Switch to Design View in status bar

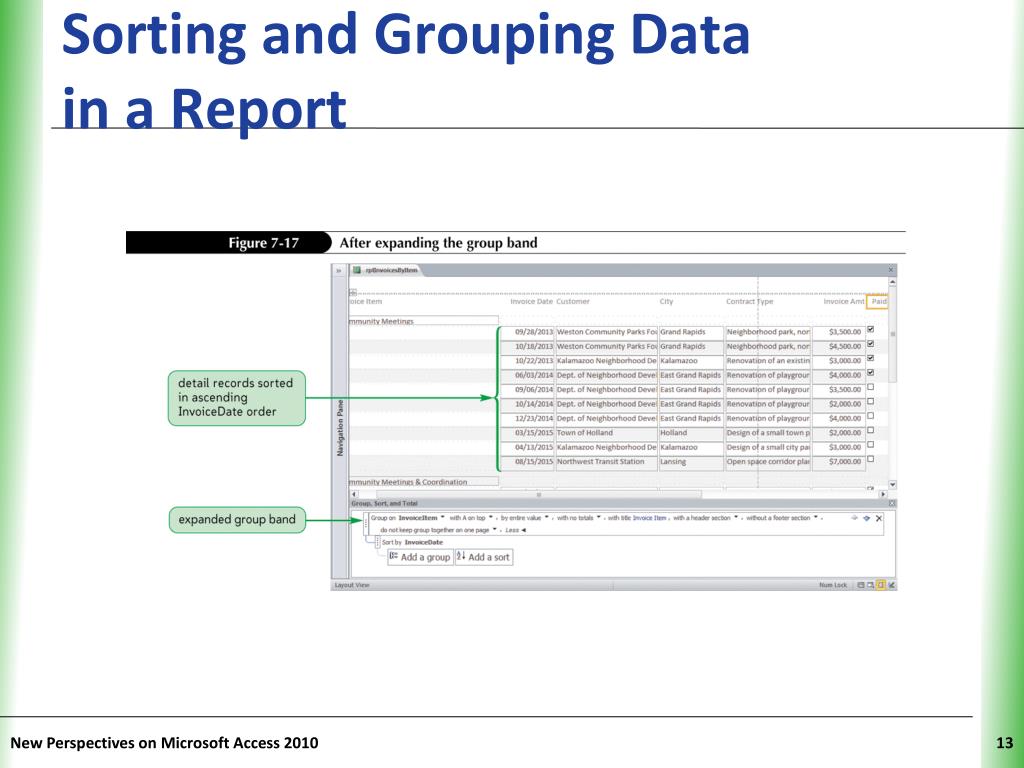click(x=891, y=585)
